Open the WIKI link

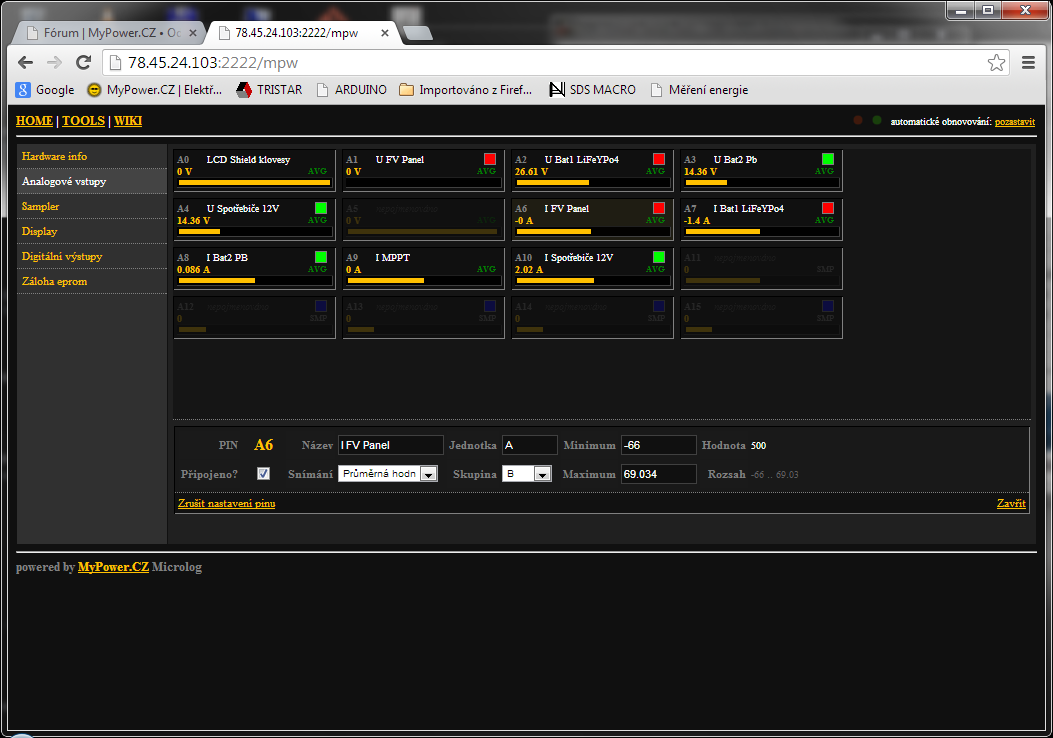(x=128, y=121)
